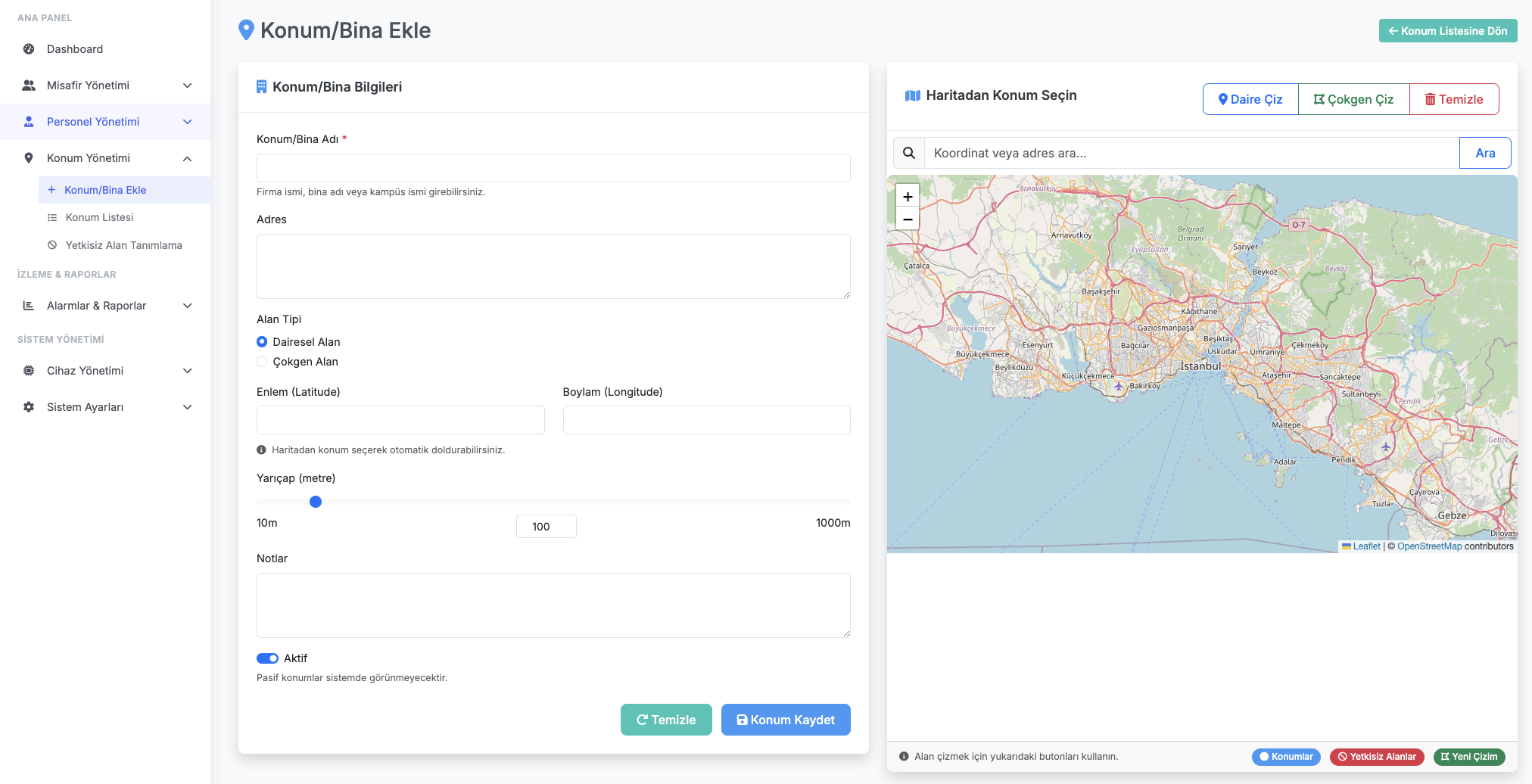Click the building icon next to Konum/Bina Bilgileri

coord(261,87)
